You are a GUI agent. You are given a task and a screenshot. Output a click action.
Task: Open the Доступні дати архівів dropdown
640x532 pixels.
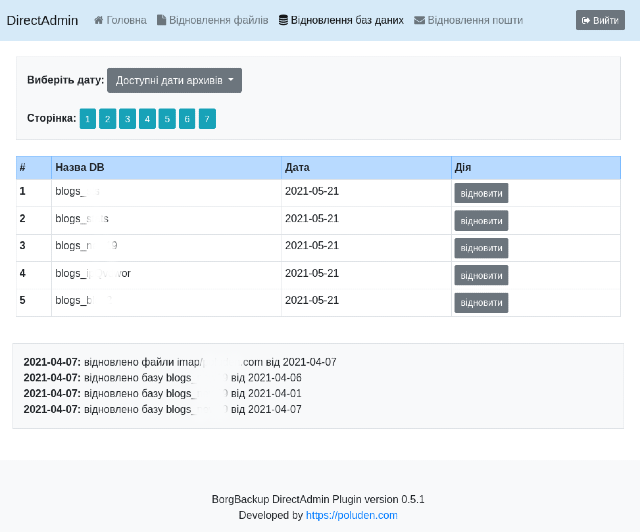click(173, 80)
